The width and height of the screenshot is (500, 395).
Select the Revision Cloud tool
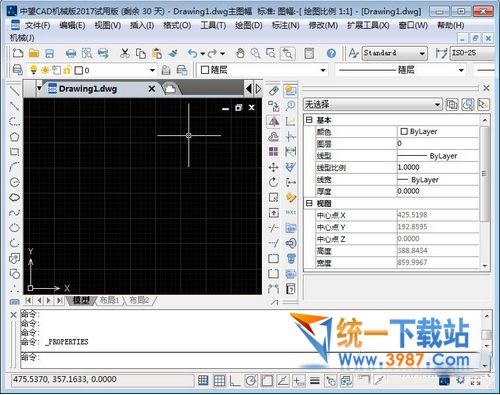click(14, 197)
